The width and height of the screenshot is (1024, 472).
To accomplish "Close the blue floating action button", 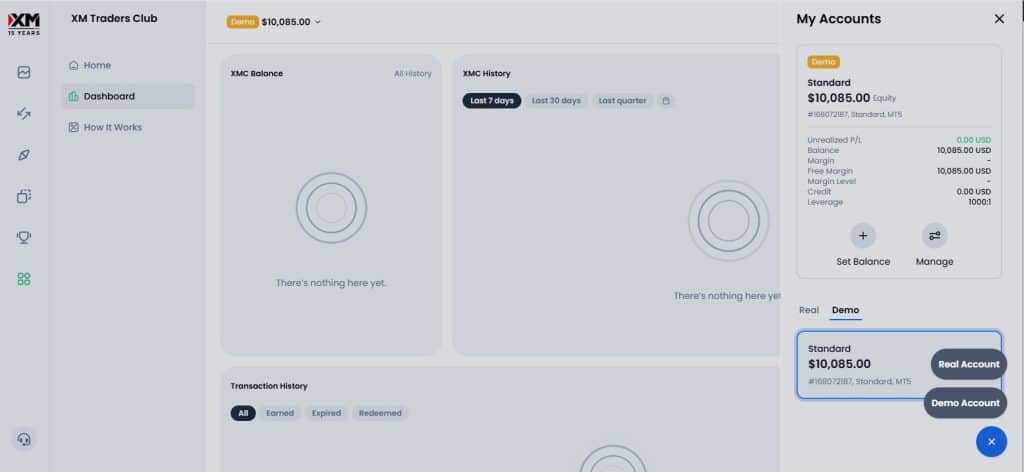I will [x=991, y=442].
